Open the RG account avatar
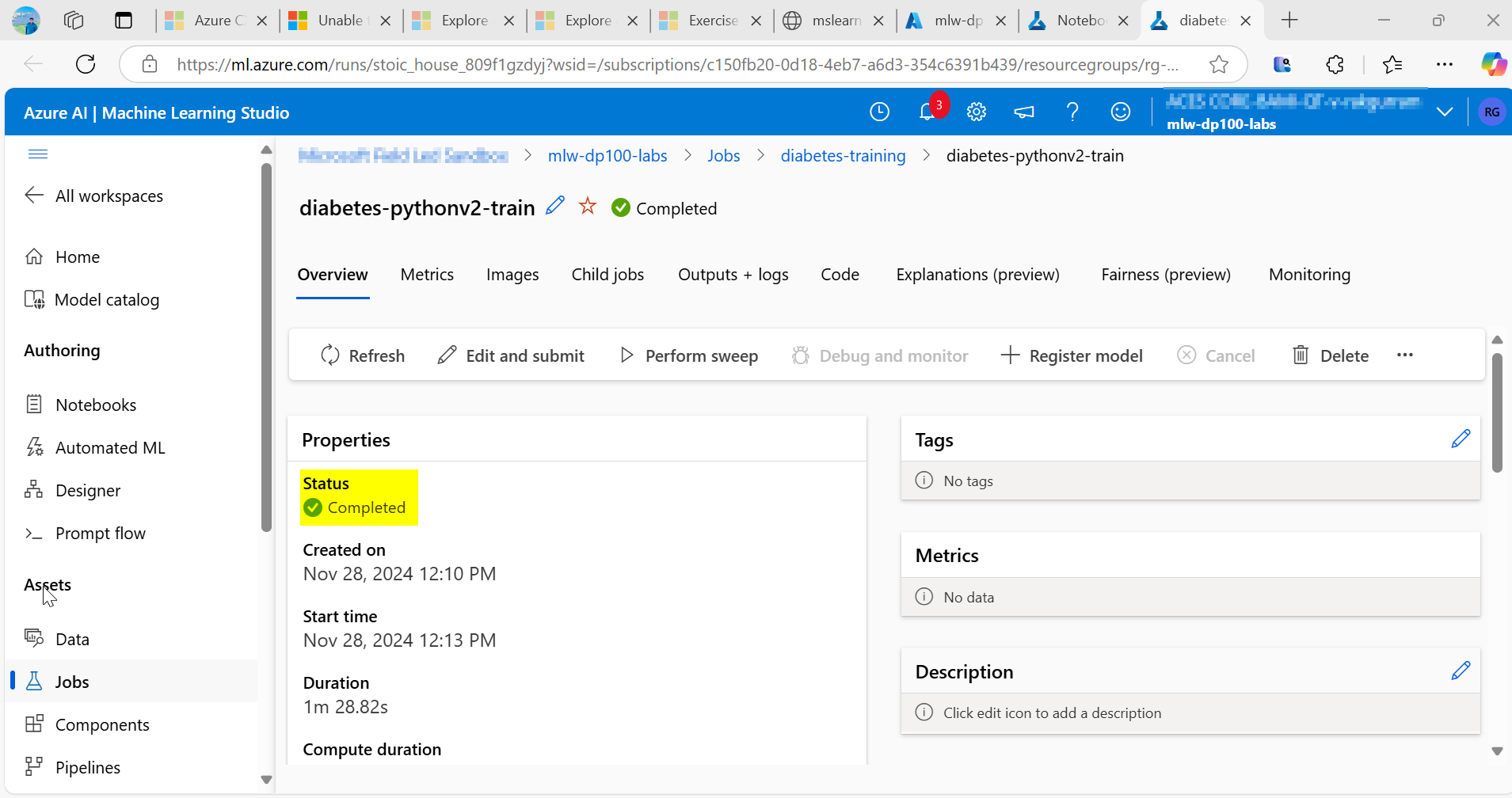1512x798 pixels. (x=1491, y=112)
